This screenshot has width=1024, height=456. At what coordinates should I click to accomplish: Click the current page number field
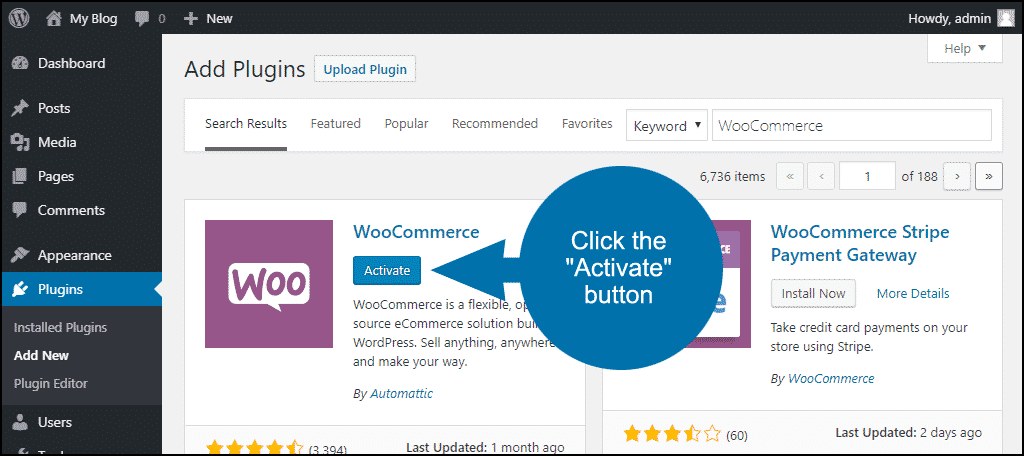pyautogui.click(x=867, y=176)
